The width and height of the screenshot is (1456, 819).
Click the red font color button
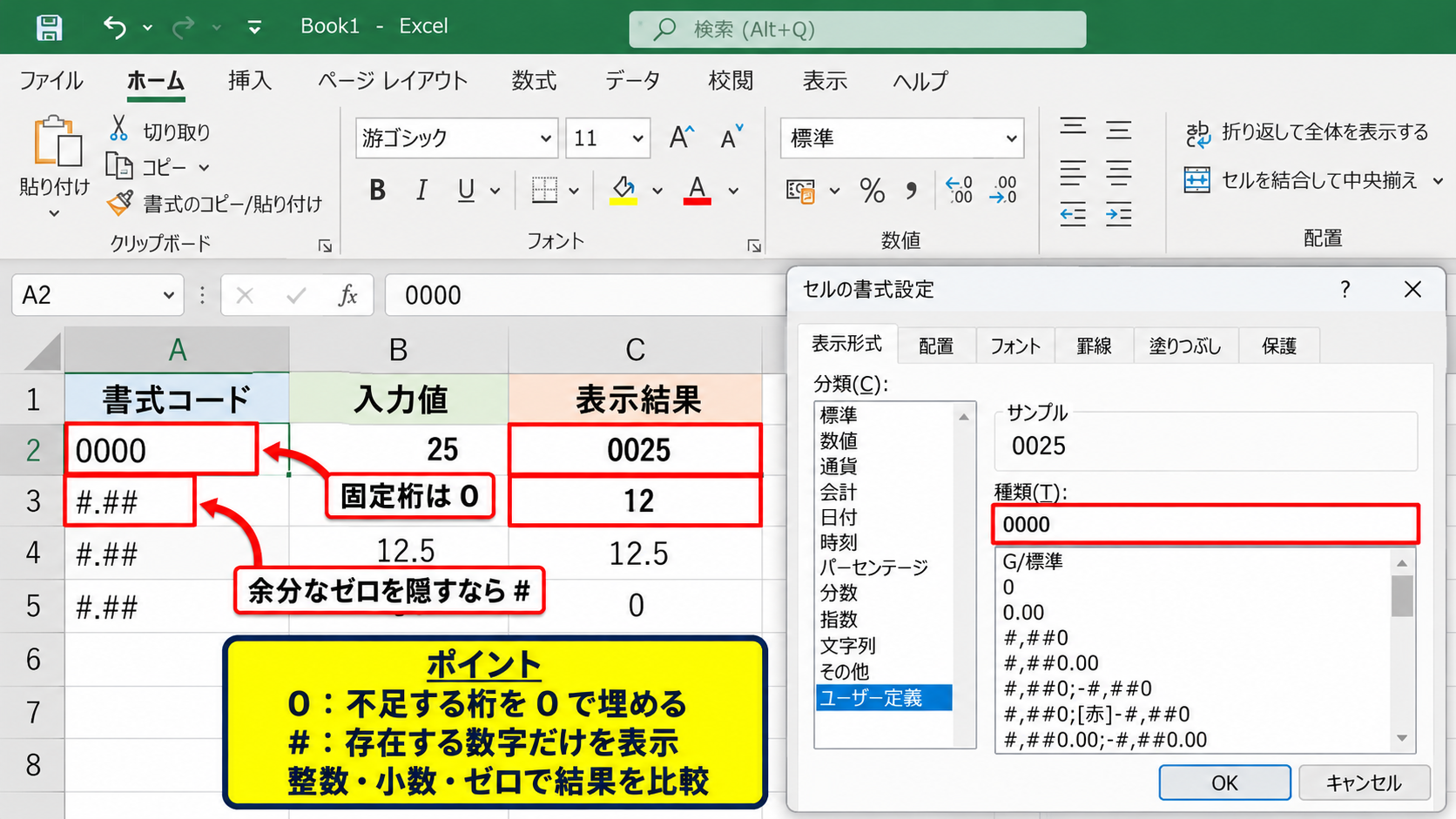tap(697, 191)
